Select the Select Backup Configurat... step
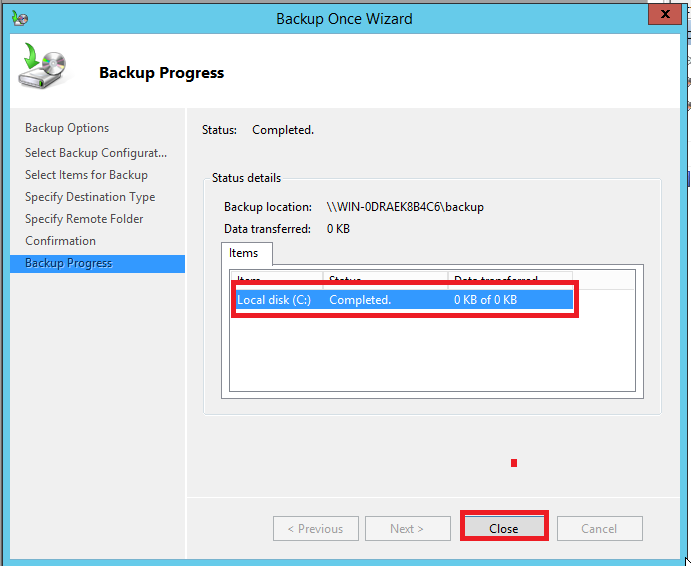 (96, 153)
